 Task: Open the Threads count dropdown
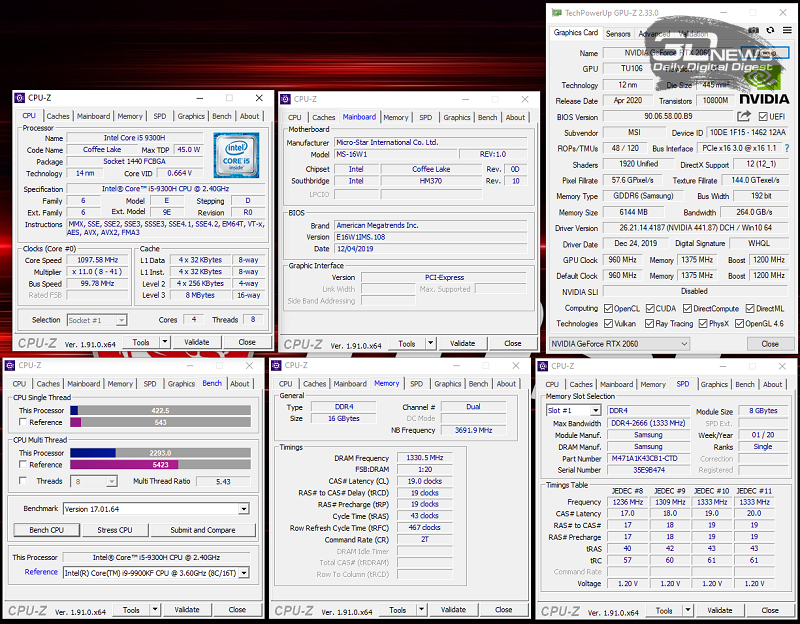[x=112, y=481]
